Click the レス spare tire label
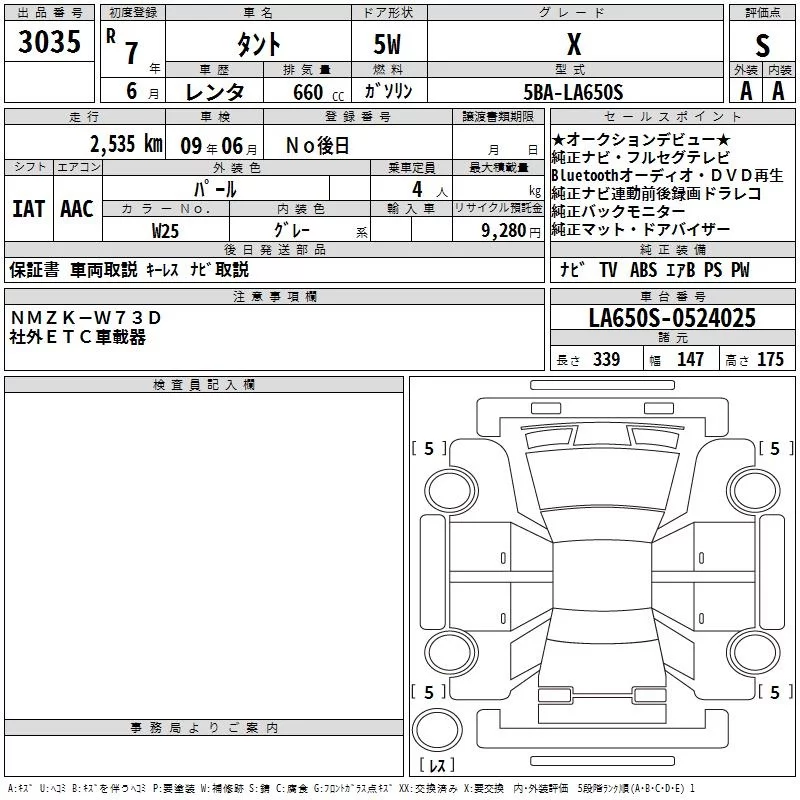The width and height of the screenshot is (800, 800). [437, 765]
